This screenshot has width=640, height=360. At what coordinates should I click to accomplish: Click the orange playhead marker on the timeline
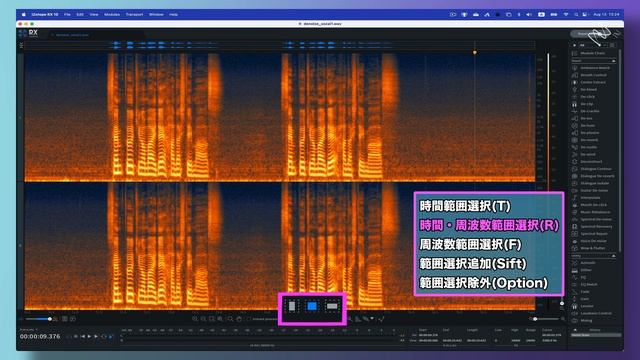point(474,52)
